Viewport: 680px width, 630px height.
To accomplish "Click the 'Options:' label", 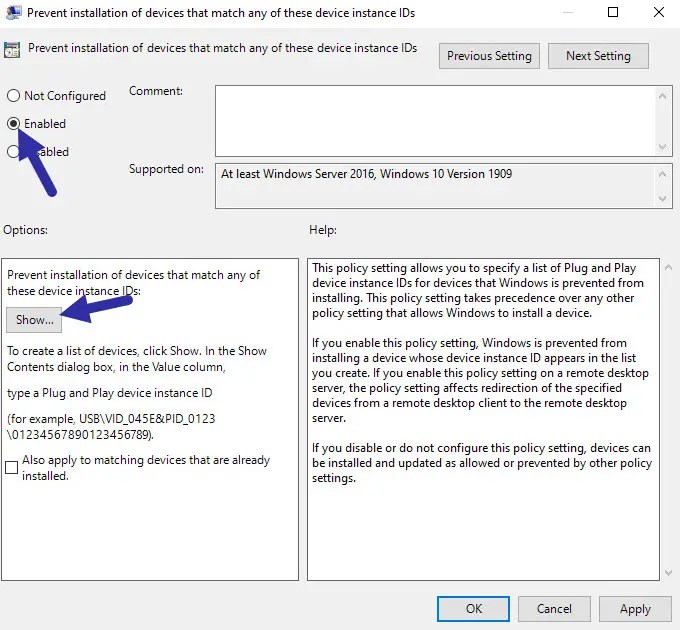I will click(x=26, y=230).
